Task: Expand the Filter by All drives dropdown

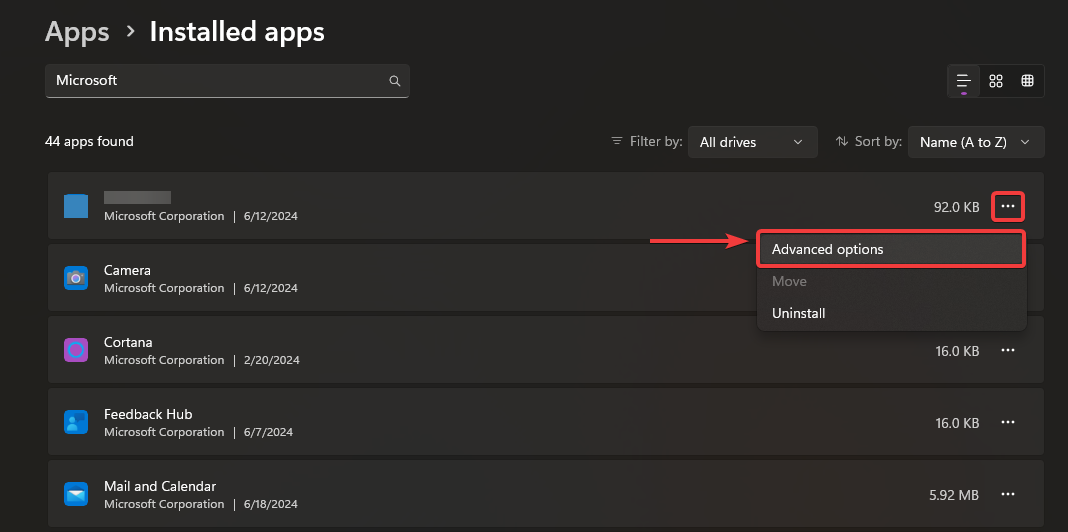Action: (752, 142)
